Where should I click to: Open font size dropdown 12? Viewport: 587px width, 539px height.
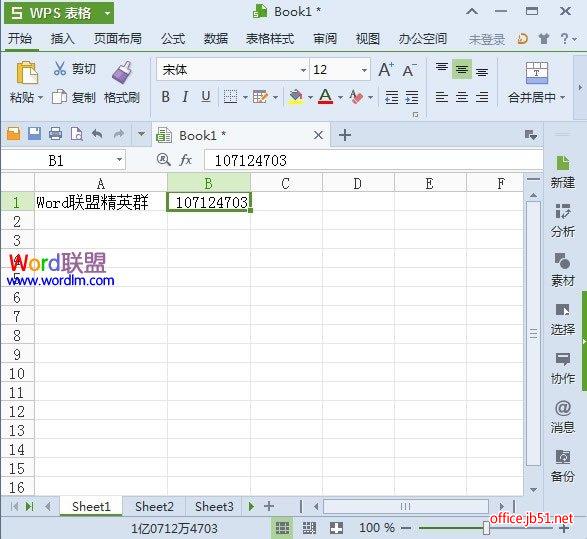pos(364,70)
